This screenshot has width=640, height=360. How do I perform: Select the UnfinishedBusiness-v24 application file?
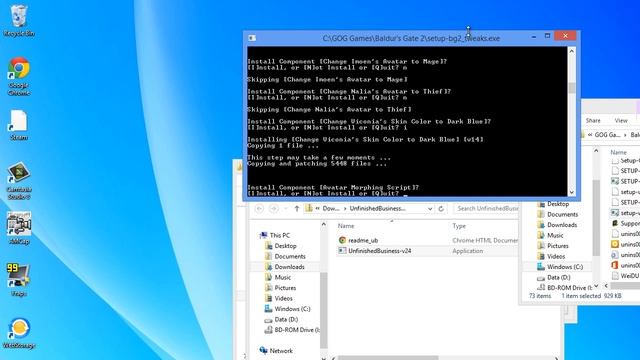point(375,251)
